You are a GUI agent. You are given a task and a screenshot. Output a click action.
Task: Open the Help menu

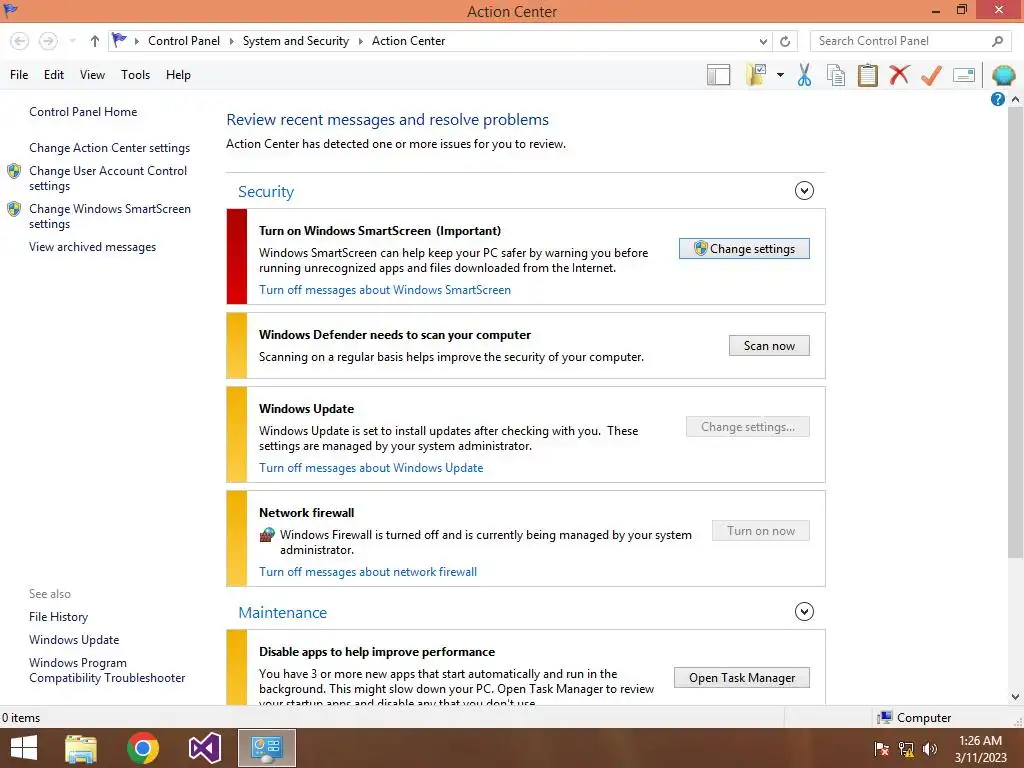tap(178, 75)
